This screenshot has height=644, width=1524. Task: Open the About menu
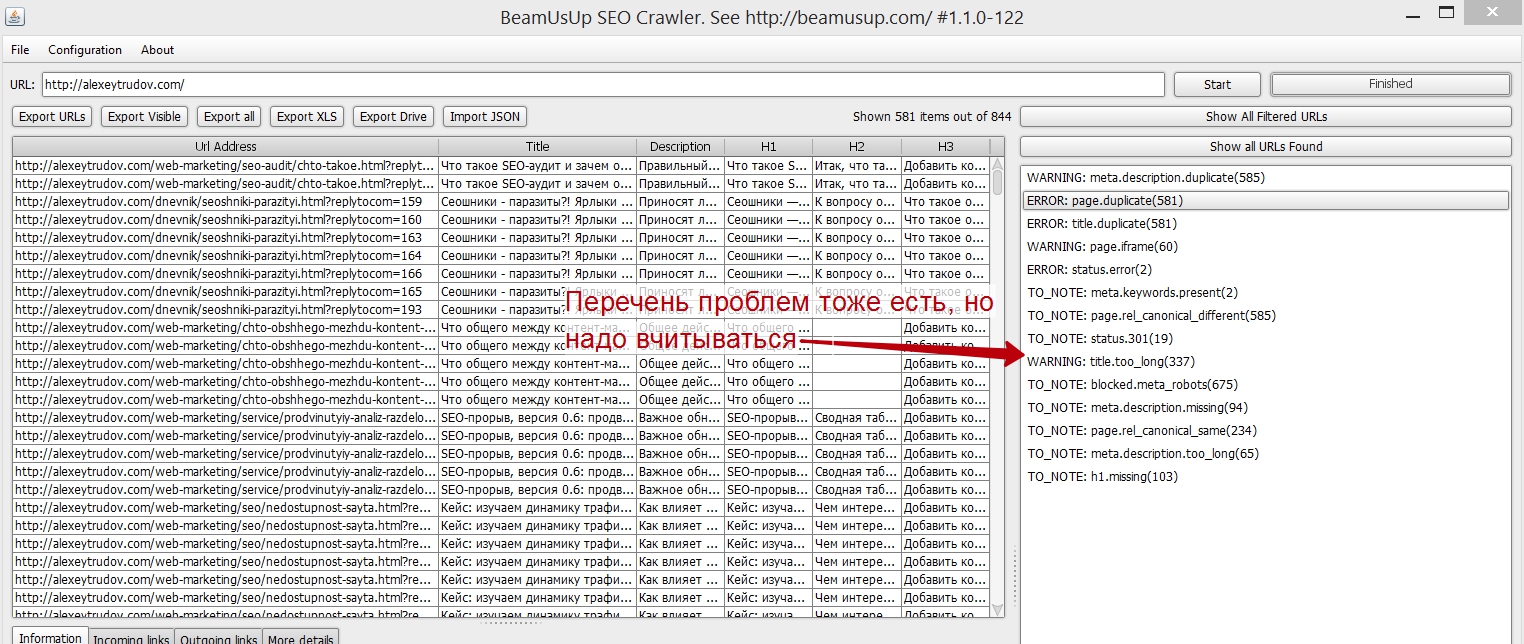pos(157,50)
